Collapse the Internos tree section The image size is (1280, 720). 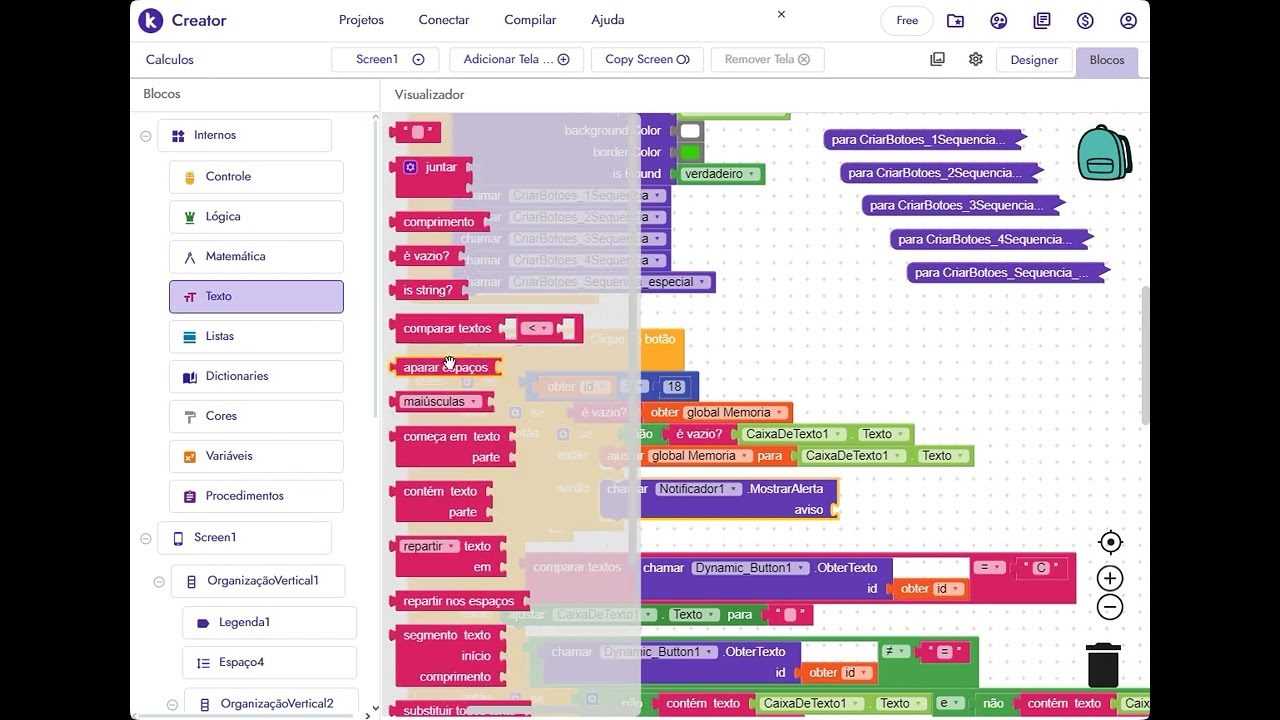coord(146,136)
